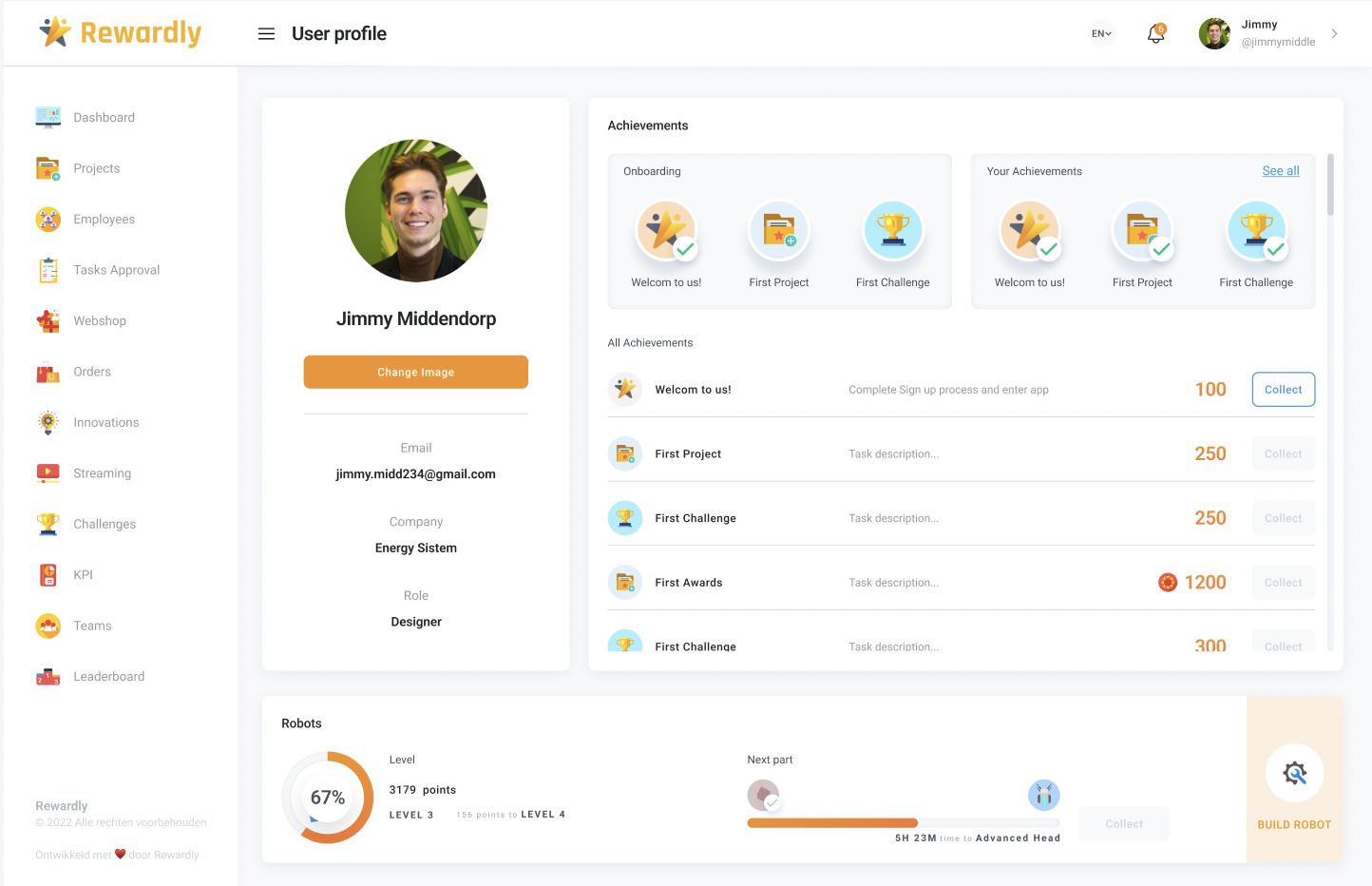Click the notification bell icon

point(1155,34)
